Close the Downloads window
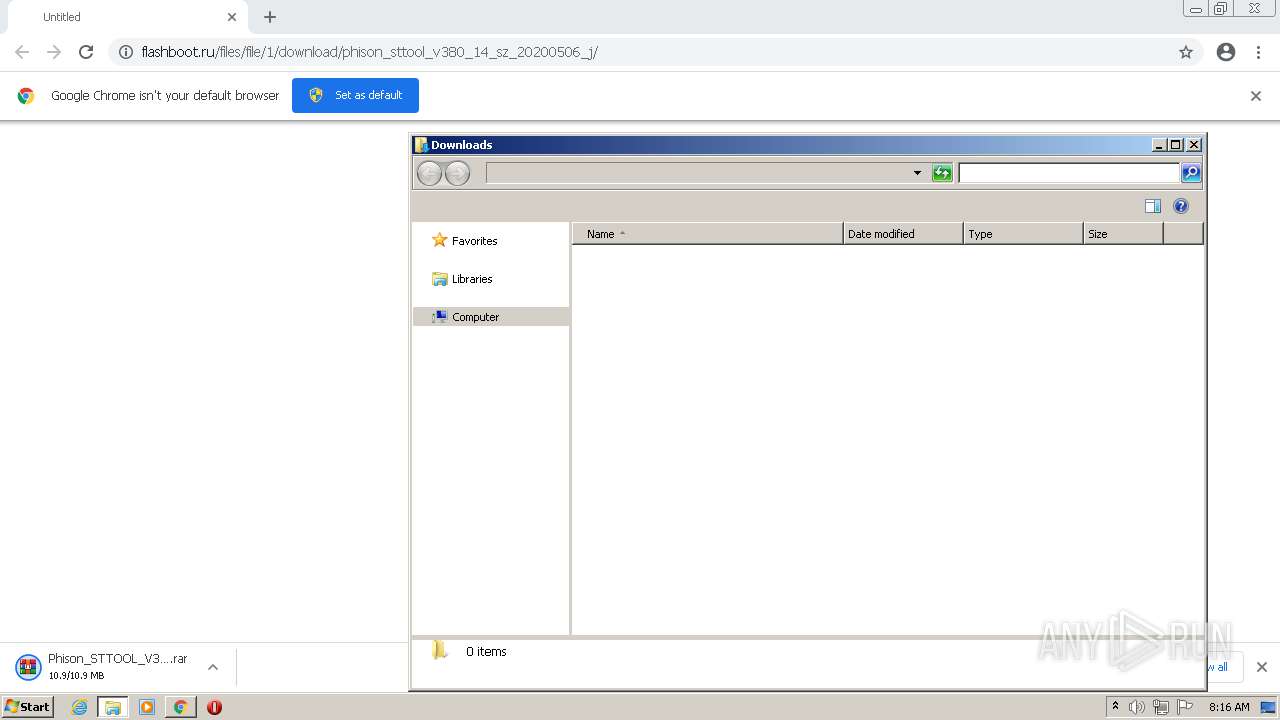 tap(1193, 145)
